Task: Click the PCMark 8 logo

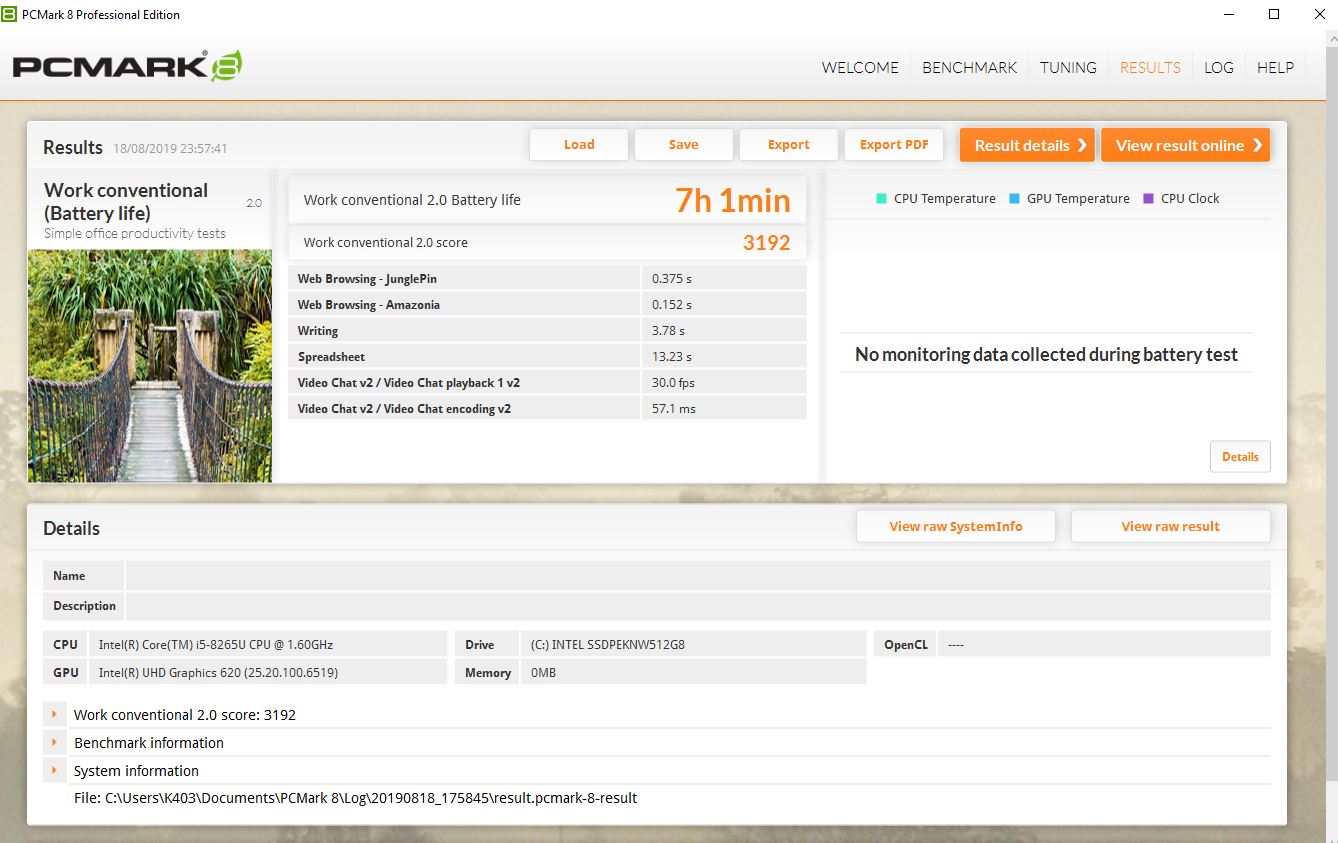Action: click(x=127, y=67)
